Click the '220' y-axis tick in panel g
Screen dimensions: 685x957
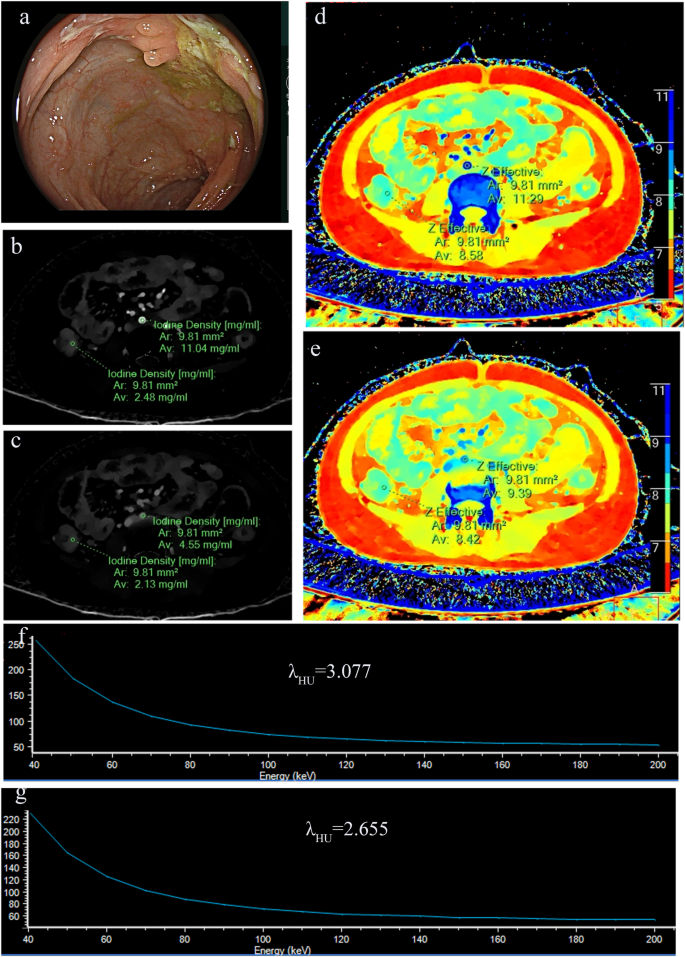point(13,819)
